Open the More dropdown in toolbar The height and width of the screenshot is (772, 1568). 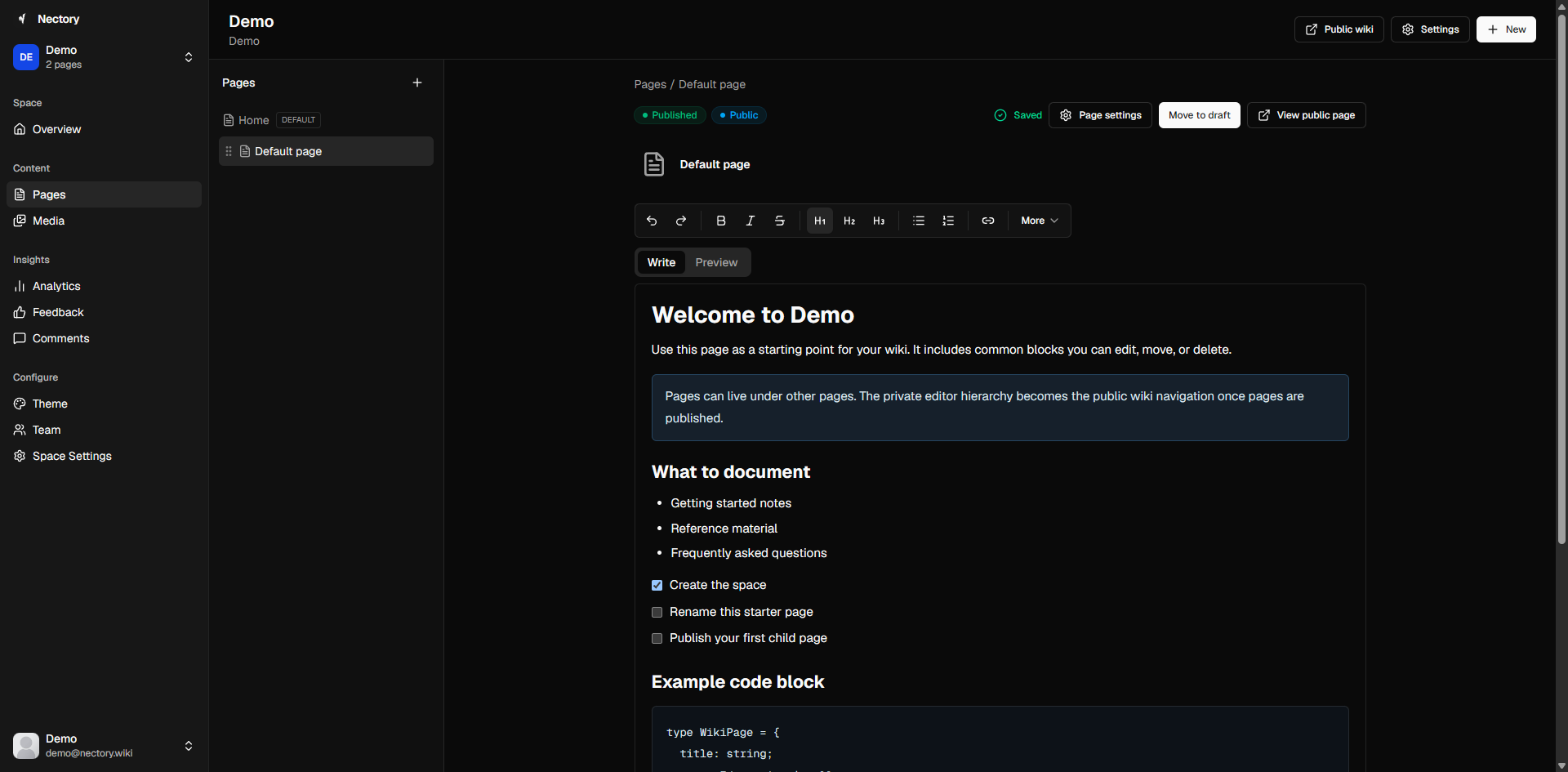coord(1040,221)
